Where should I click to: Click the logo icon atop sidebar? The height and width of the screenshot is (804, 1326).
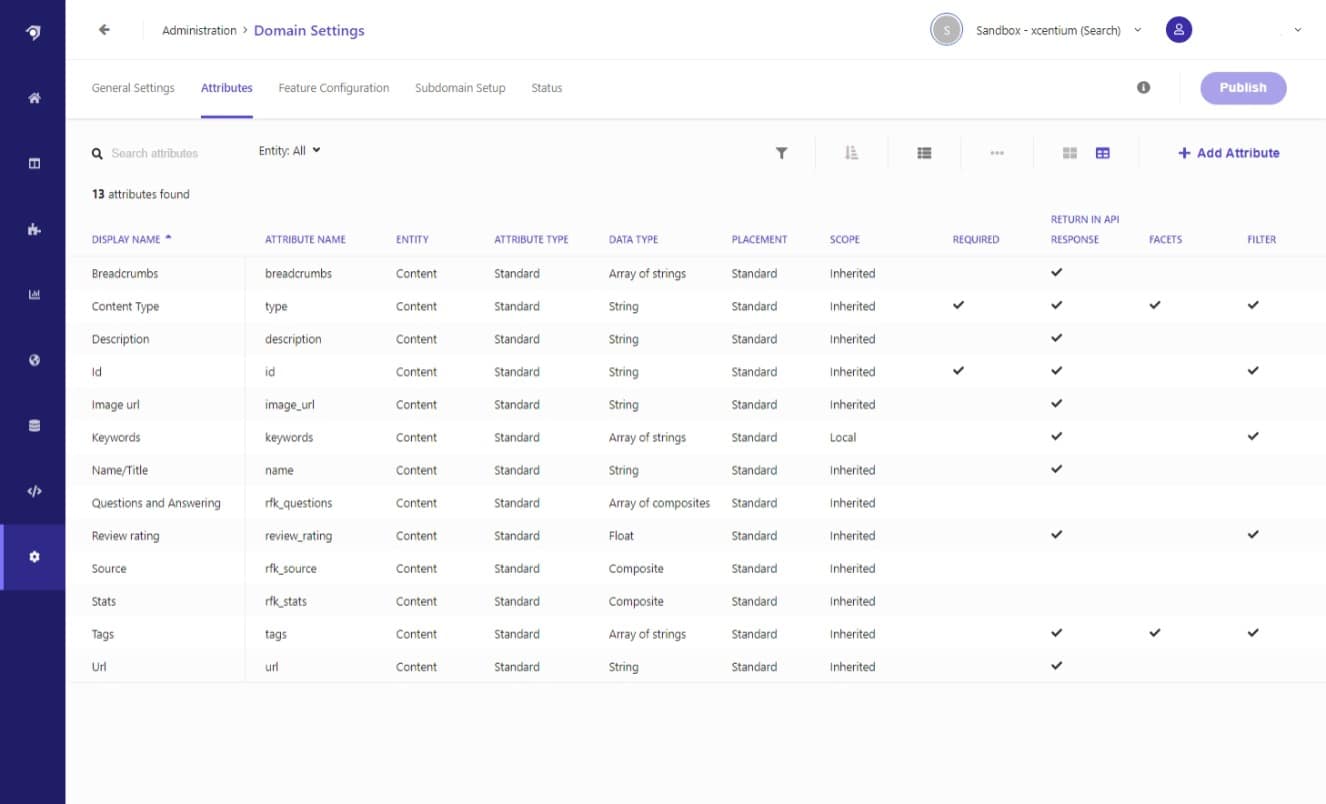(34, 32)
